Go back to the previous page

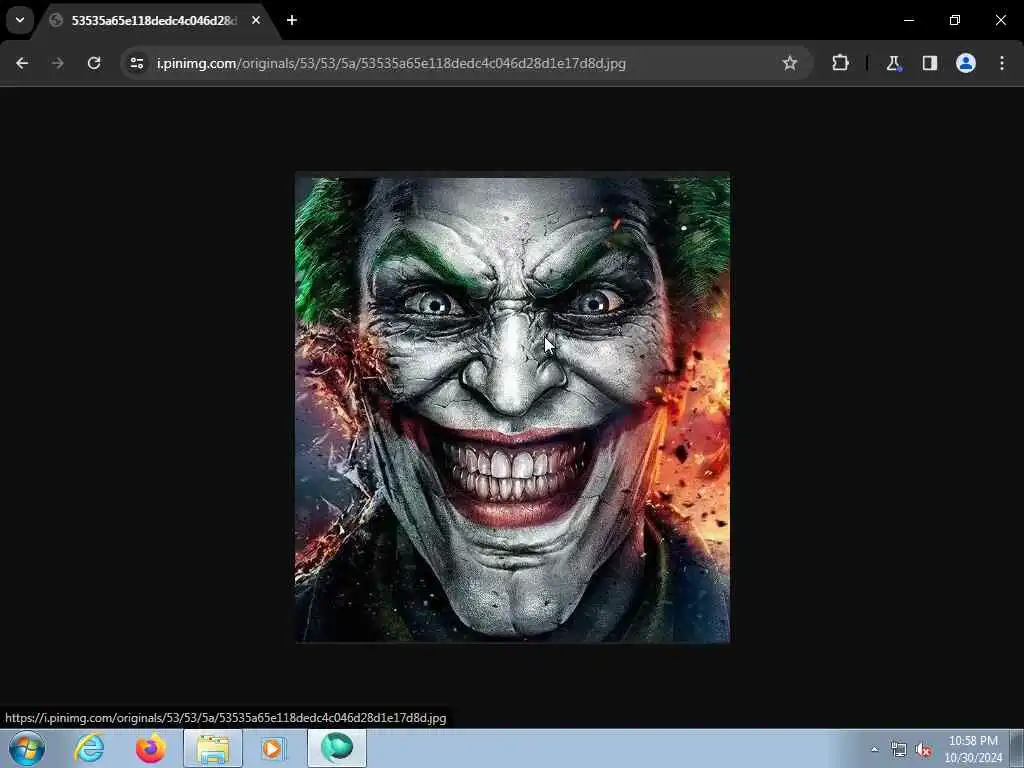(x=22, y=63)
